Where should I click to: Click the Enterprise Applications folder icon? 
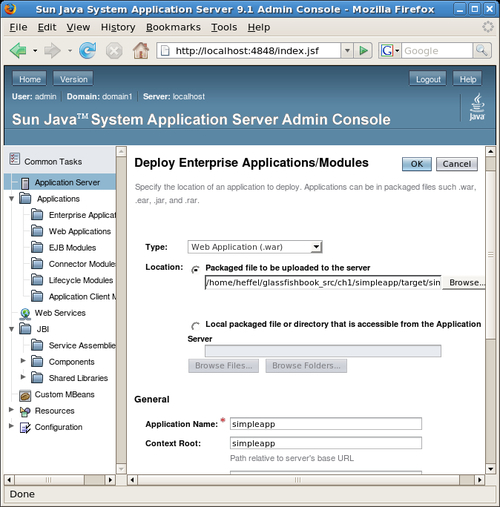(37, 215)
